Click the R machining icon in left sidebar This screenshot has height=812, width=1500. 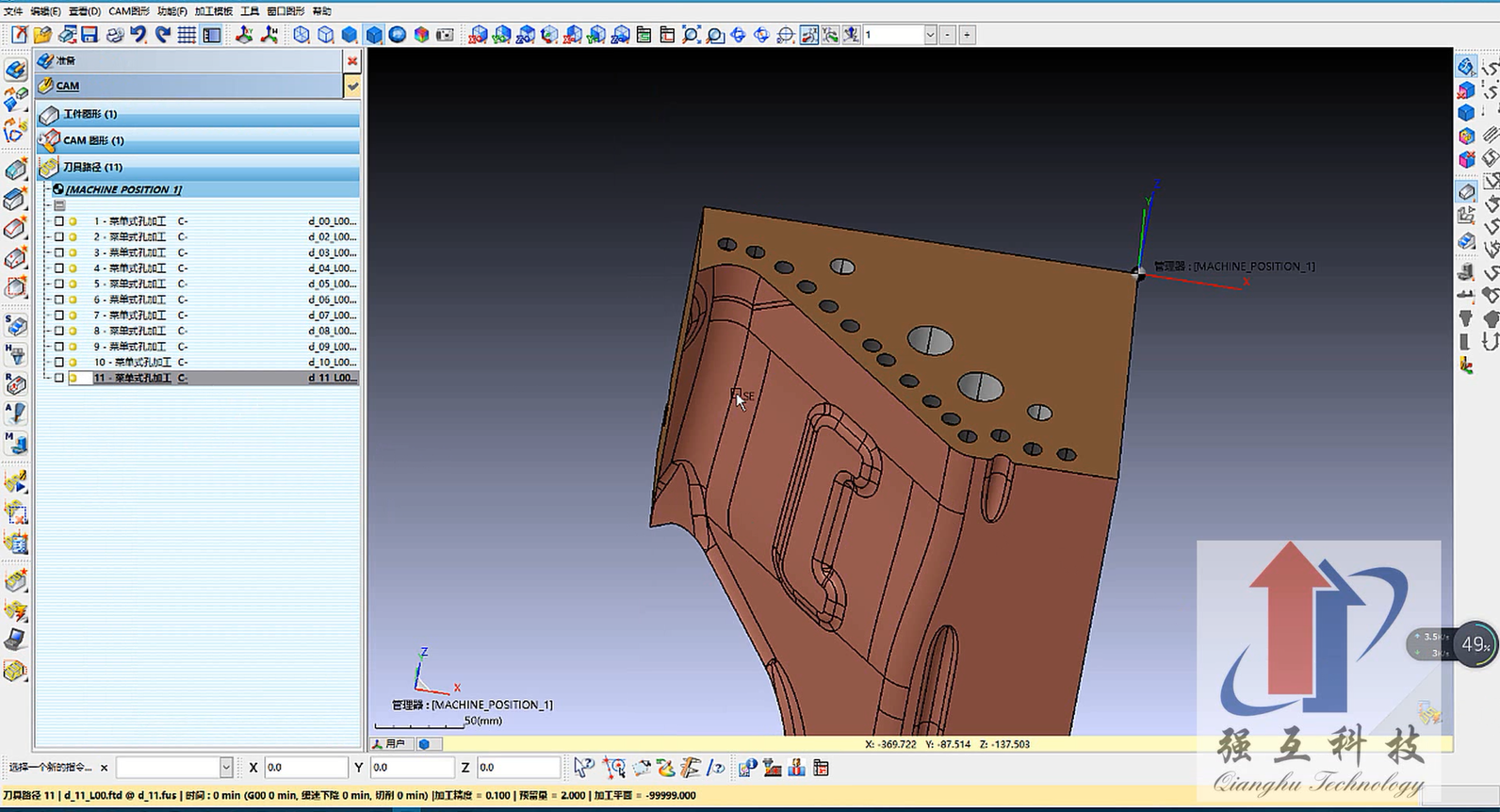coord(15,384)
